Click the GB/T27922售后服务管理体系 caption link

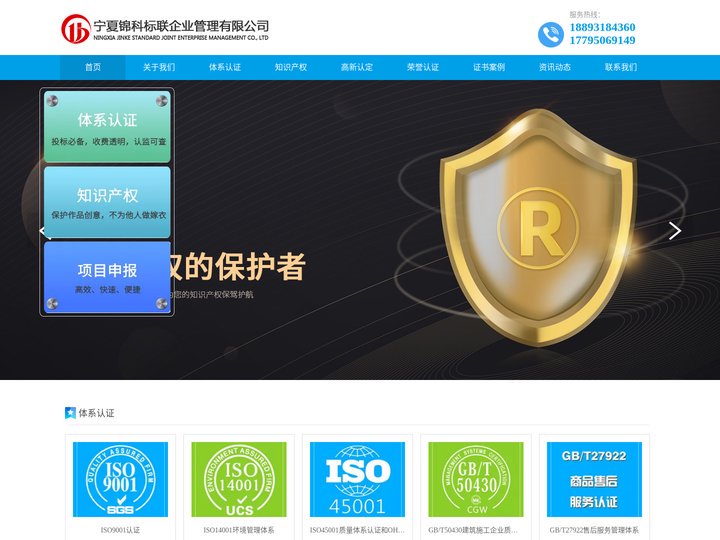594,530
